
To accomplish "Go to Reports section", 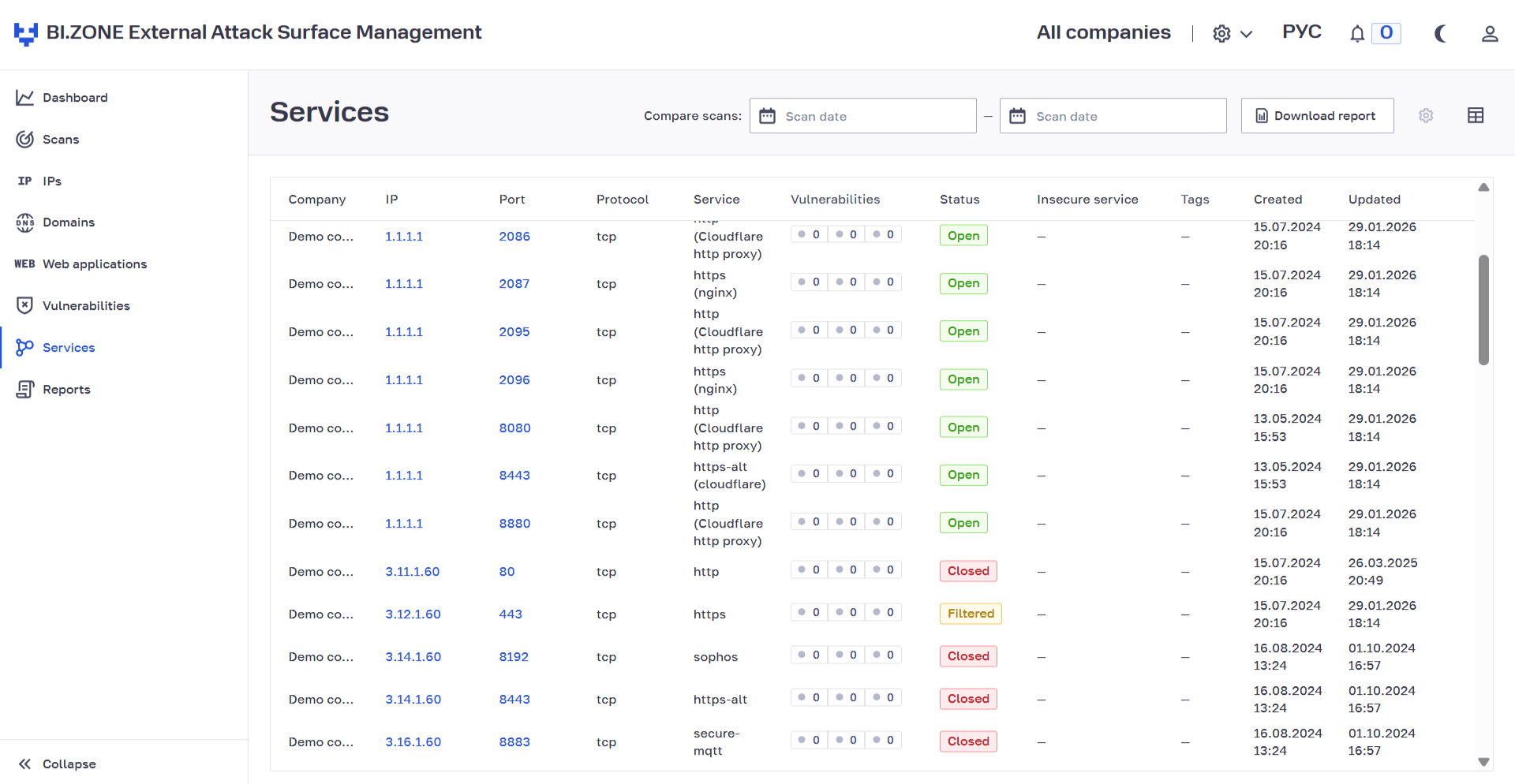I will tap(54, 390).
